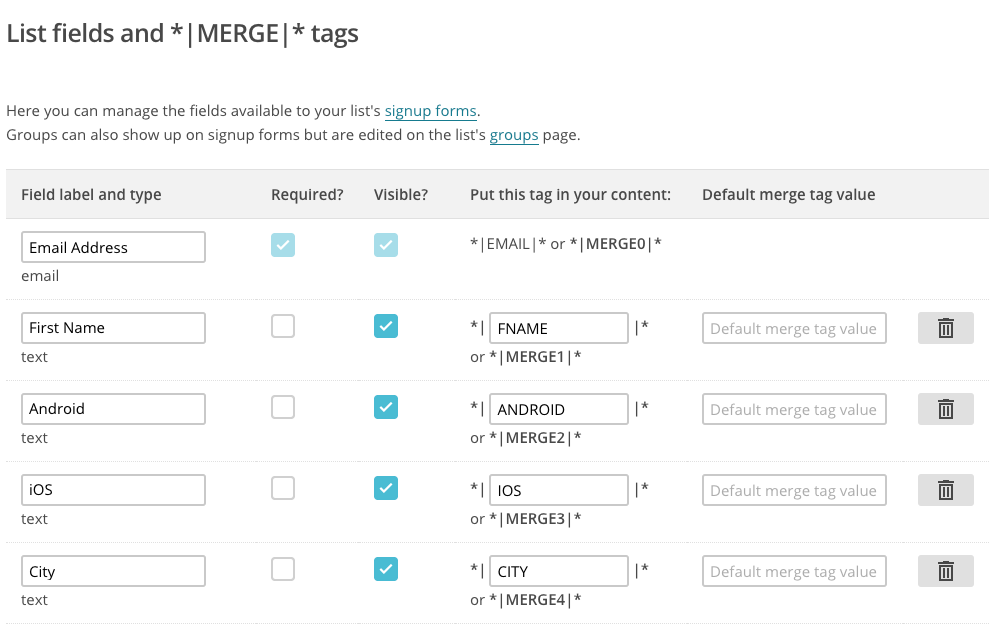Select the CITY merge tag input
The height and width of the screenshot is (637, 997).
click(x=558, y=571)
